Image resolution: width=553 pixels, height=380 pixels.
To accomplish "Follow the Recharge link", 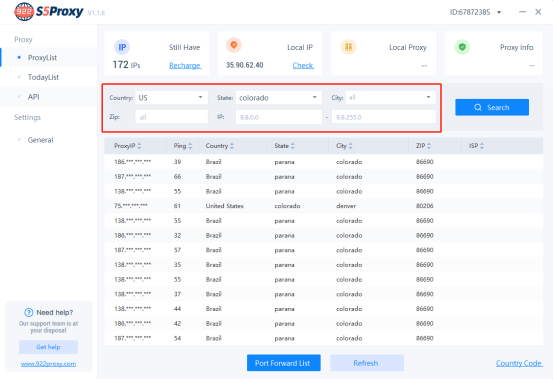I will [185, 66].
